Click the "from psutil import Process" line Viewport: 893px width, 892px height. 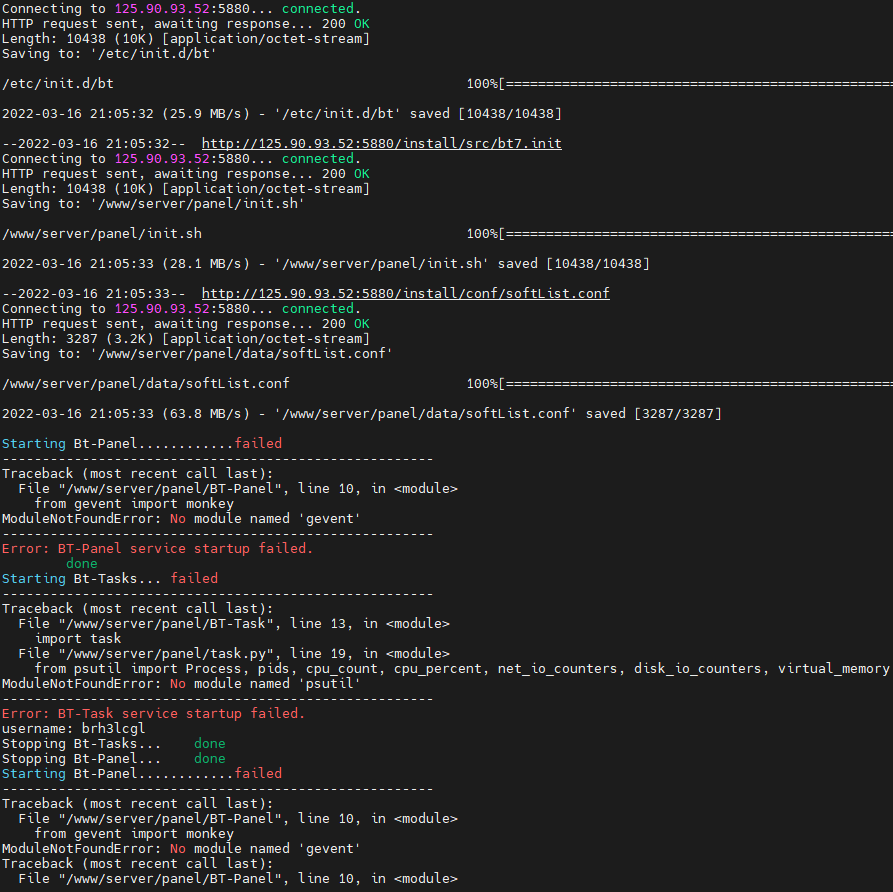[462, 668]
